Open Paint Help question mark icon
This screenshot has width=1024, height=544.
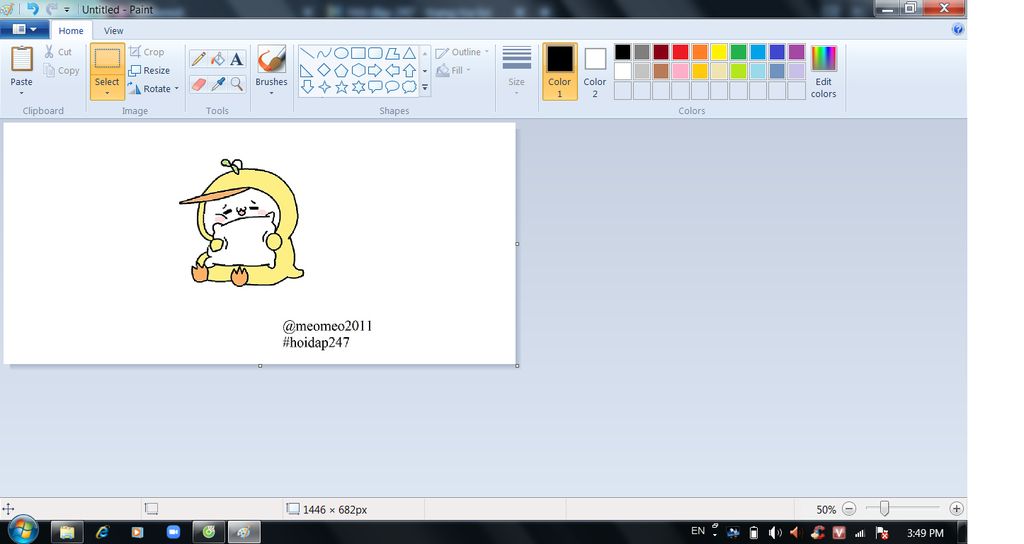tap(957, 29)
